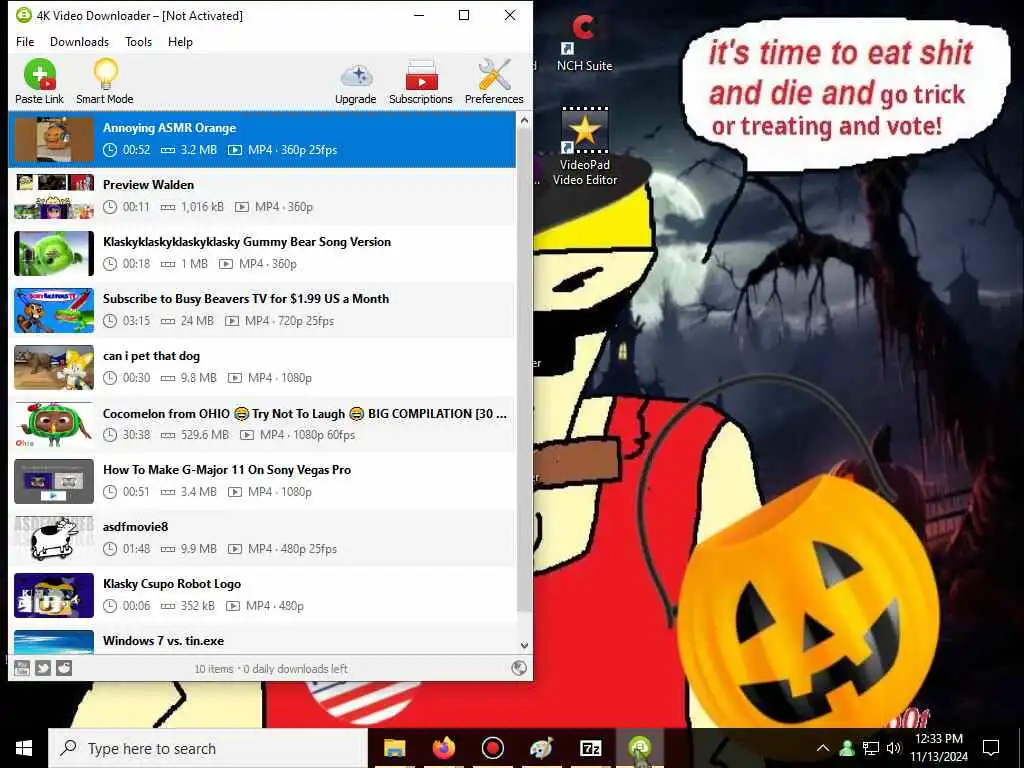Open the File menu
The height and width of the screenshot is (768, 1024).
click(x=25, y=42)
